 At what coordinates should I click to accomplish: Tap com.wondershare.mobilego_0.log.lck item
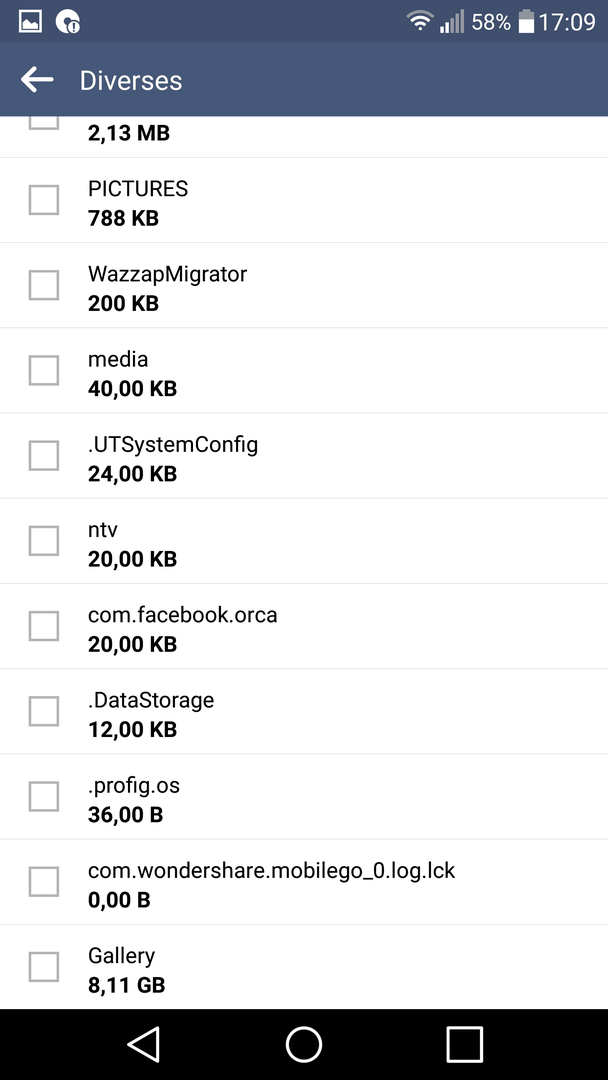304,882
